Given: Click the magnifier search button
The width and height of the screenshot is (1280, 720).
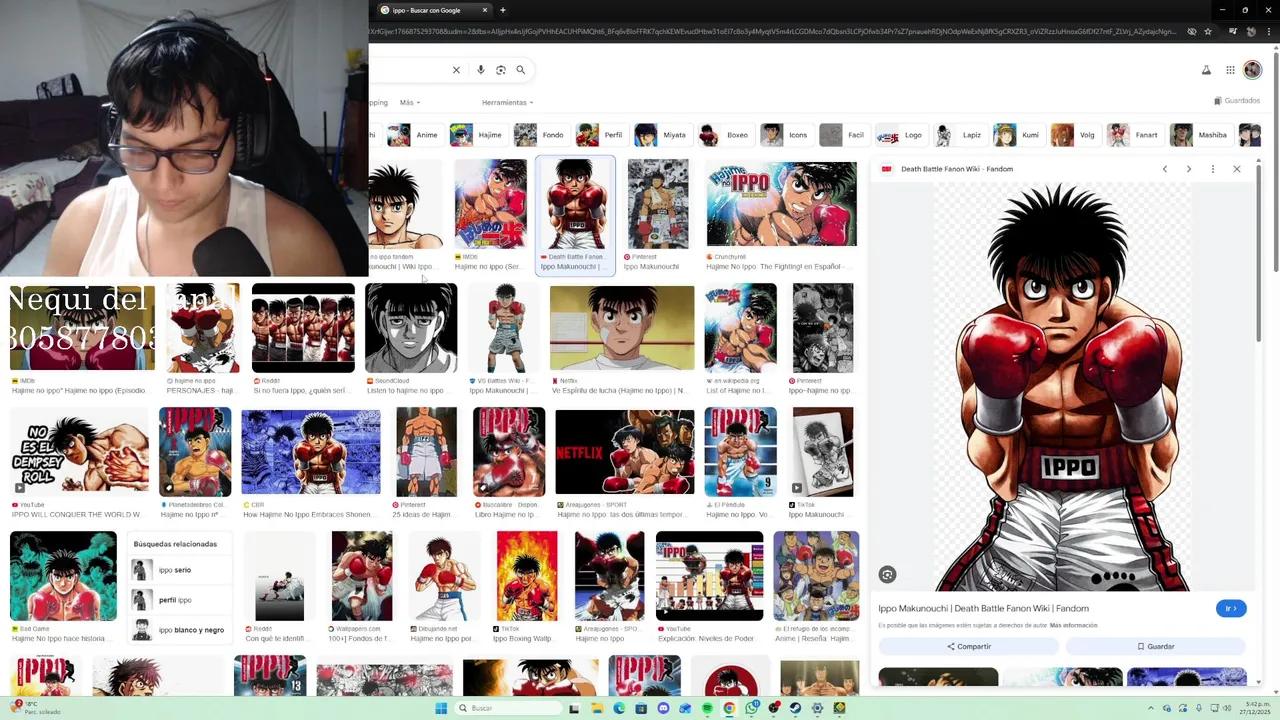Looking at the screenshot, I should pos(520,70).
